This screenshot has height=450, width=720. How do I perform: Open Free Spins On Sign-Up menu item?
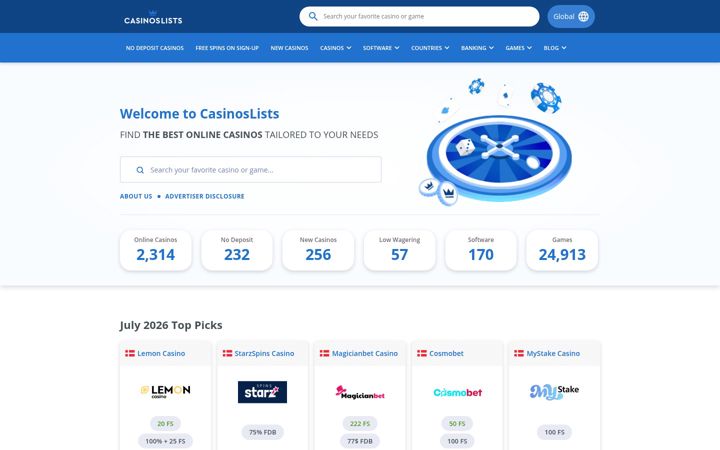pos(227,48)
